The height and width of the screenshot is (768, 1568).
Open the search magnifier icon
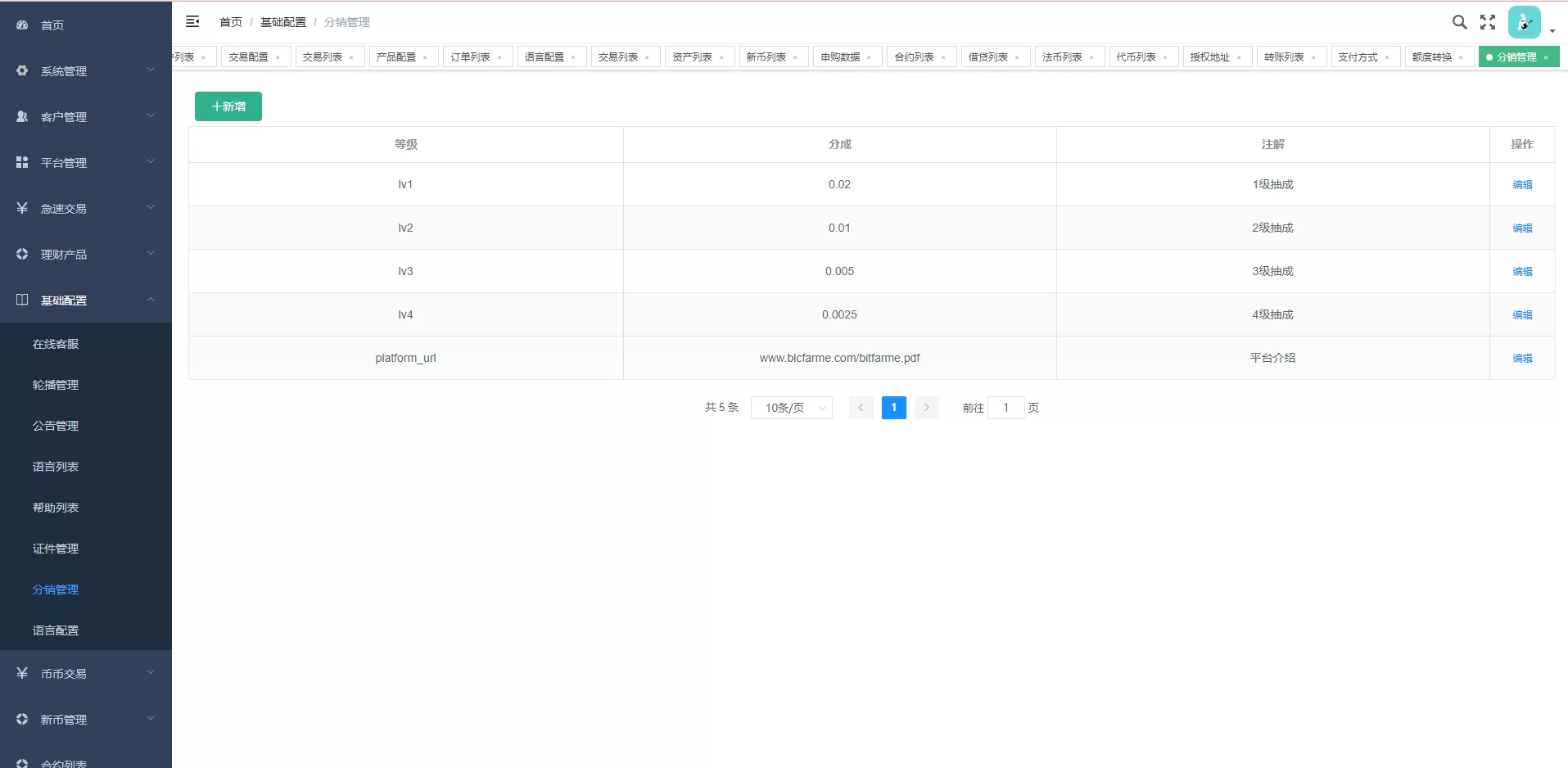(x=1459, y=22)
